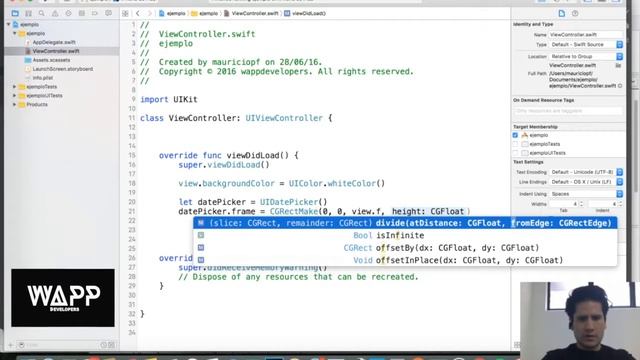
Task: Toggle ejemplo target membership checkbox
Action: (515, 135)
